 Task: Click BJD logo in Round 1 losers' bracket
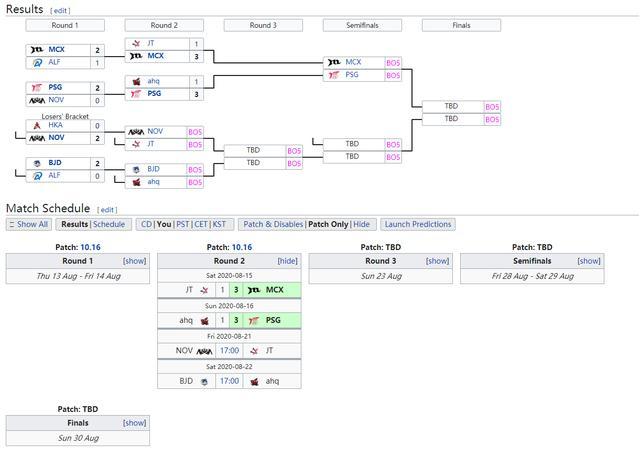[x=37, y=163]
